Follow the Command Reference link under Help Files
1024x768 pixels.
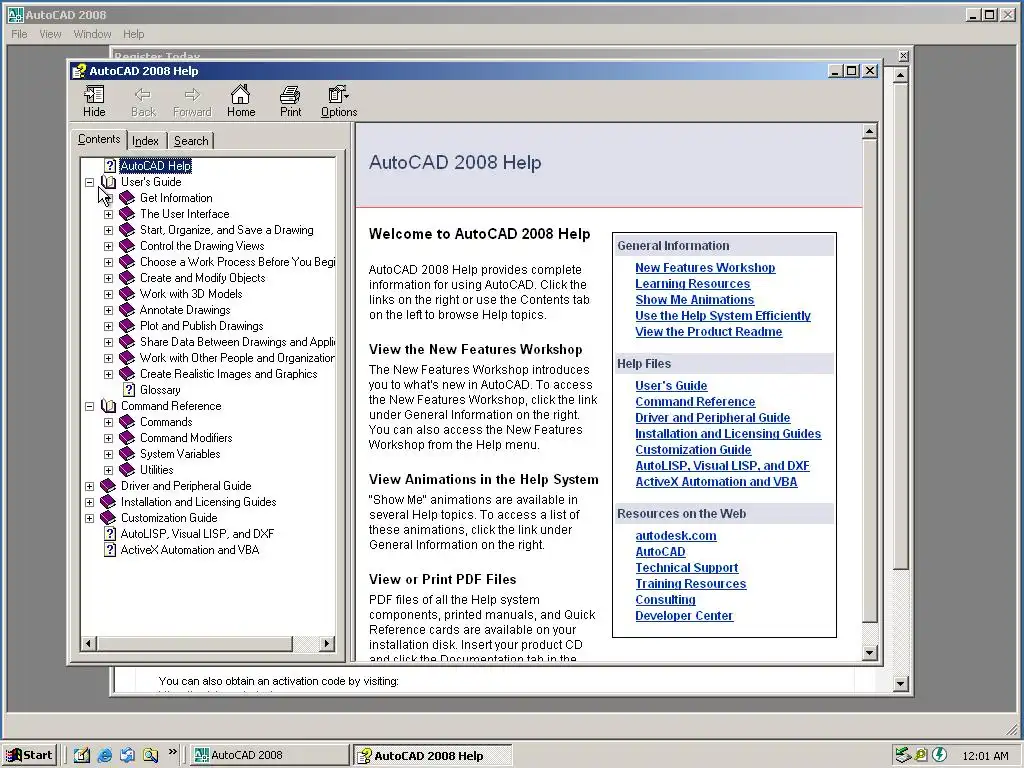pos(695,402)
